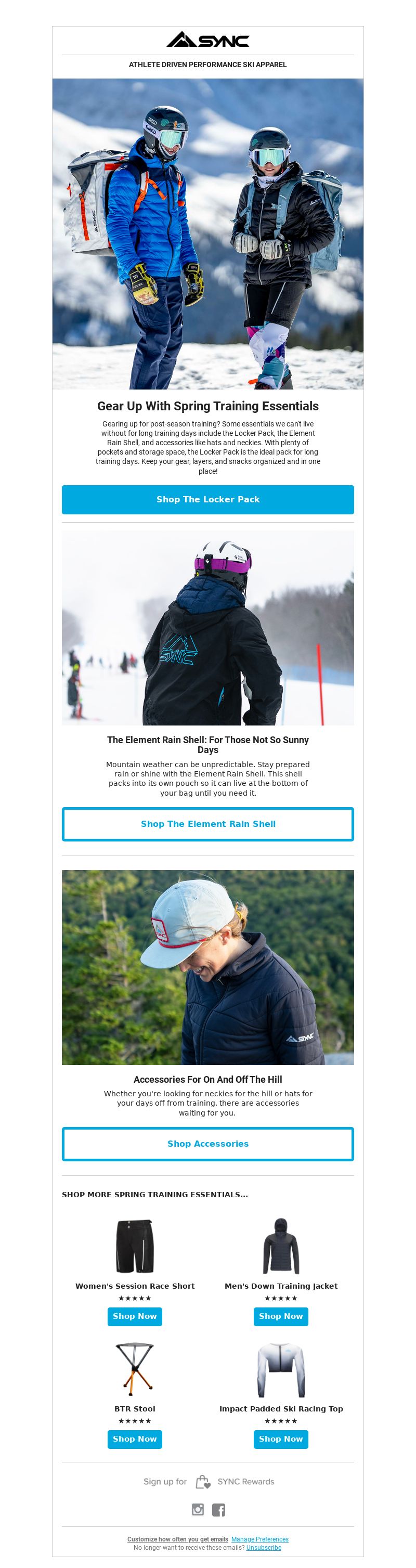The image size is (416, 1568).
Task: Shop Now for Impact Padded Ski Racing Top
Action: pos(281,1439)
